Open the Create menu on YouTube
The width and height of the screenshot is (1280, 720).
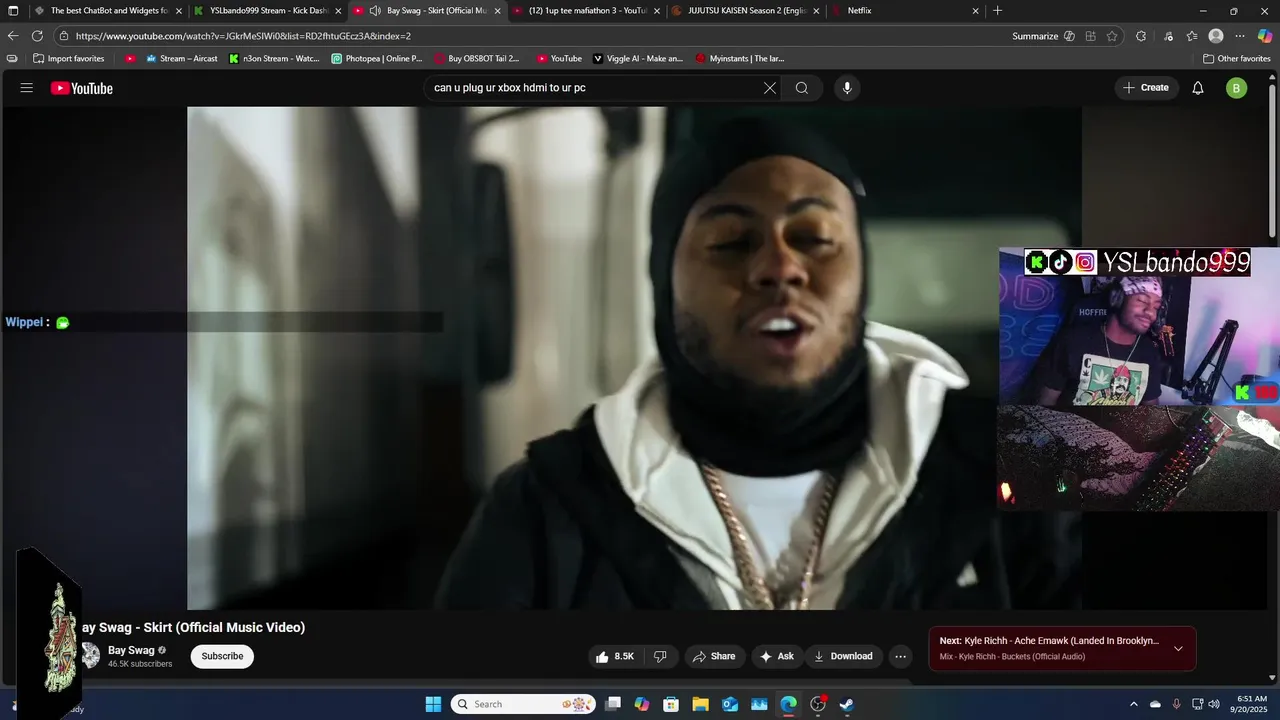coord(1146,88)
